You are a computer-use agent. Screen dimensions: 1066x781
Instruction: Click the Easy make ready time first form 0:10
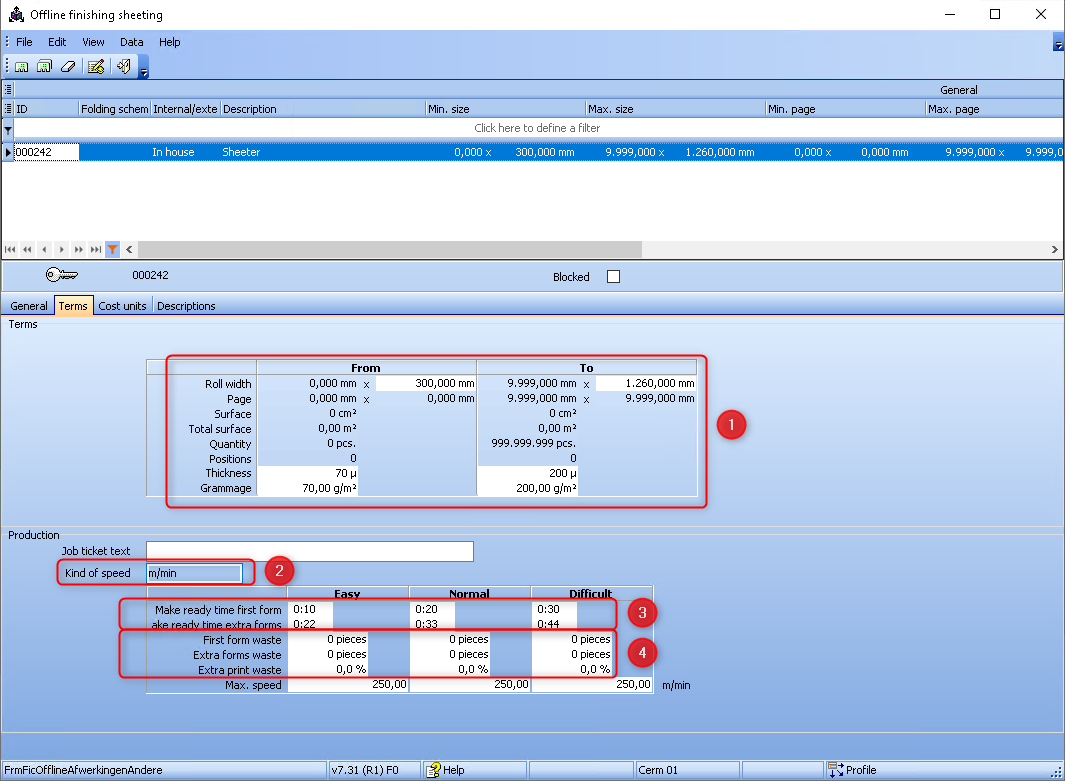(311, 609)
